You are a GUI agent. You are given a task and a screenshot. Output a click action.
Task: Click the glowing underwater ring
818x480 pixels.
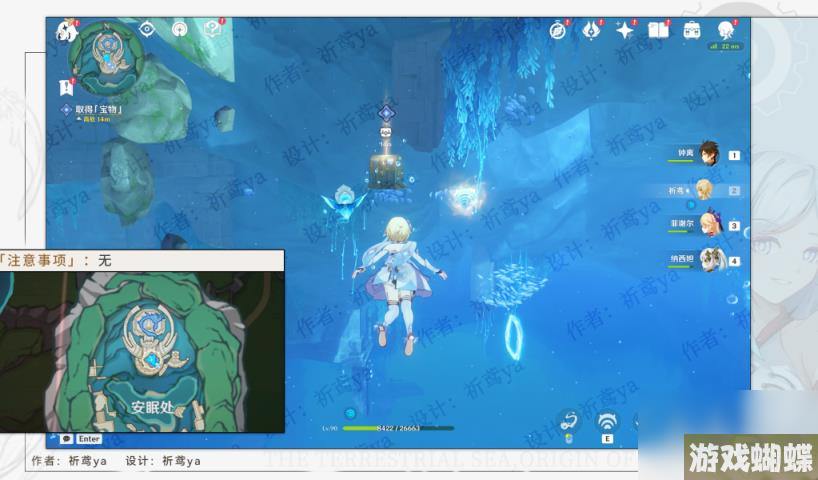point(514,335)
